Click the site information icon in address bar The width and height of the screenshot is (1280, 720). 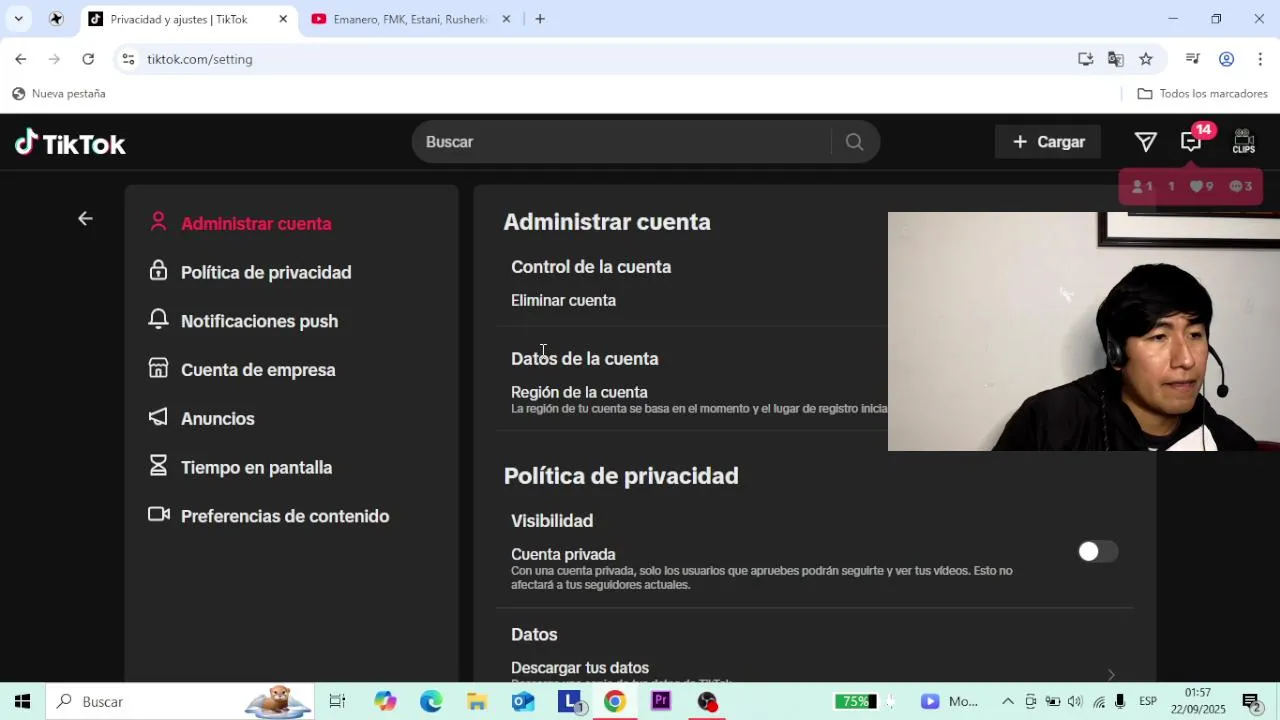pos(128,59)
